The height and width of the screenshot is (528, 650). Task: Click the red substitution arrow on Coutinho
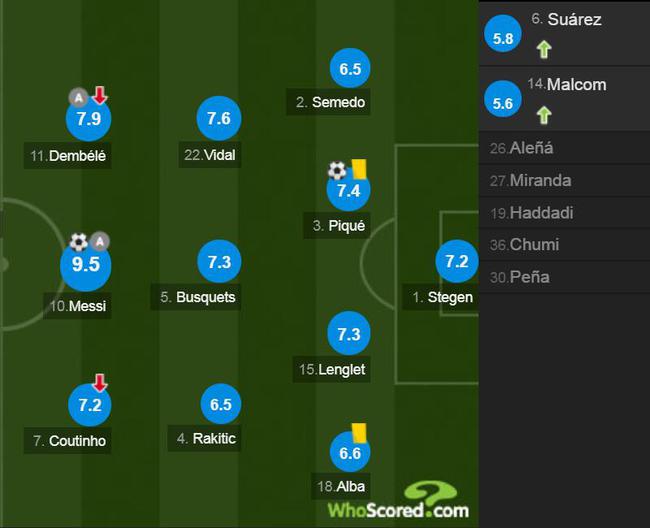[99, 383]
